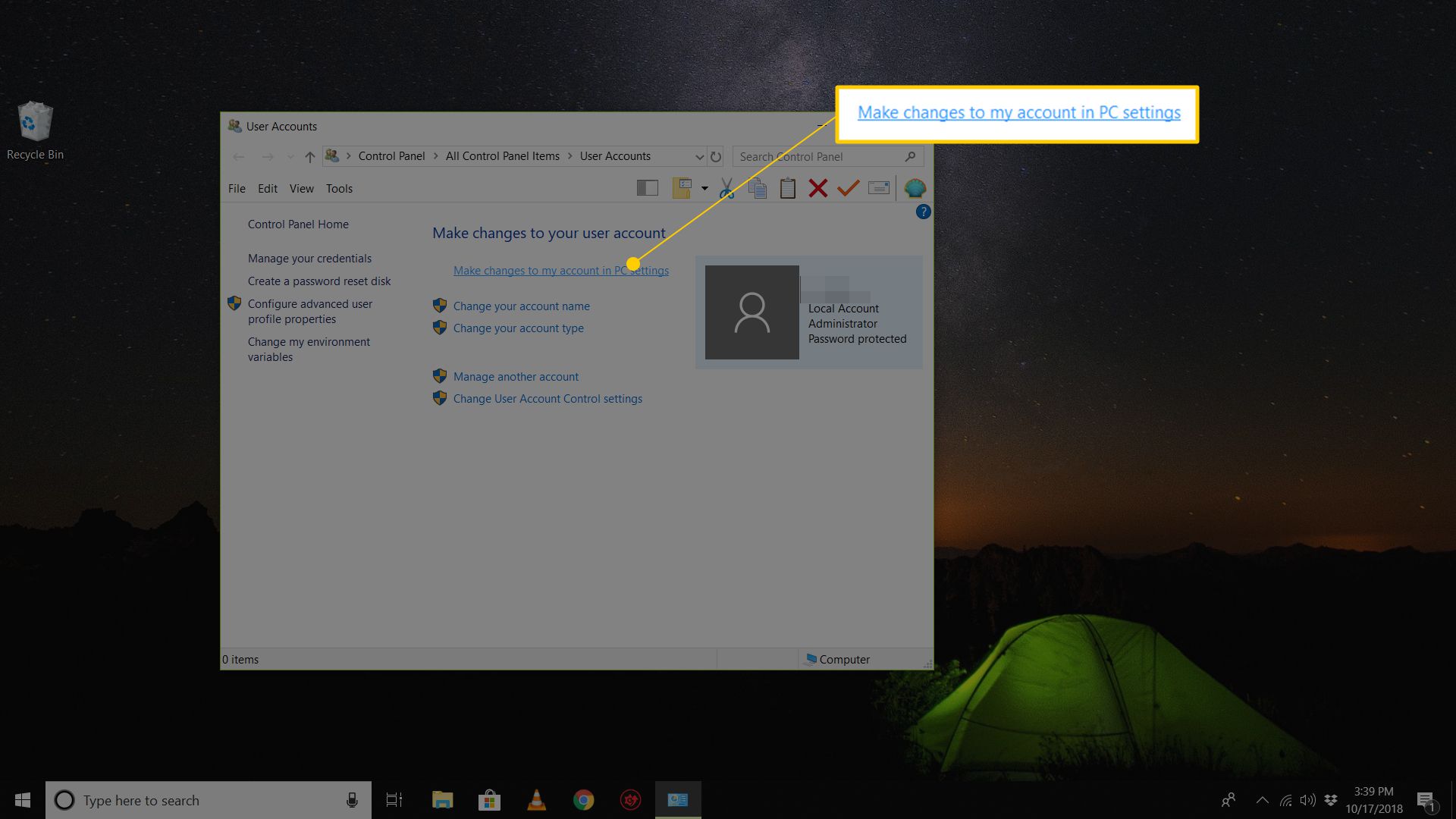Click Make changes to my account in PC settings
This screenshot has height=819, width=1456.
561,270
